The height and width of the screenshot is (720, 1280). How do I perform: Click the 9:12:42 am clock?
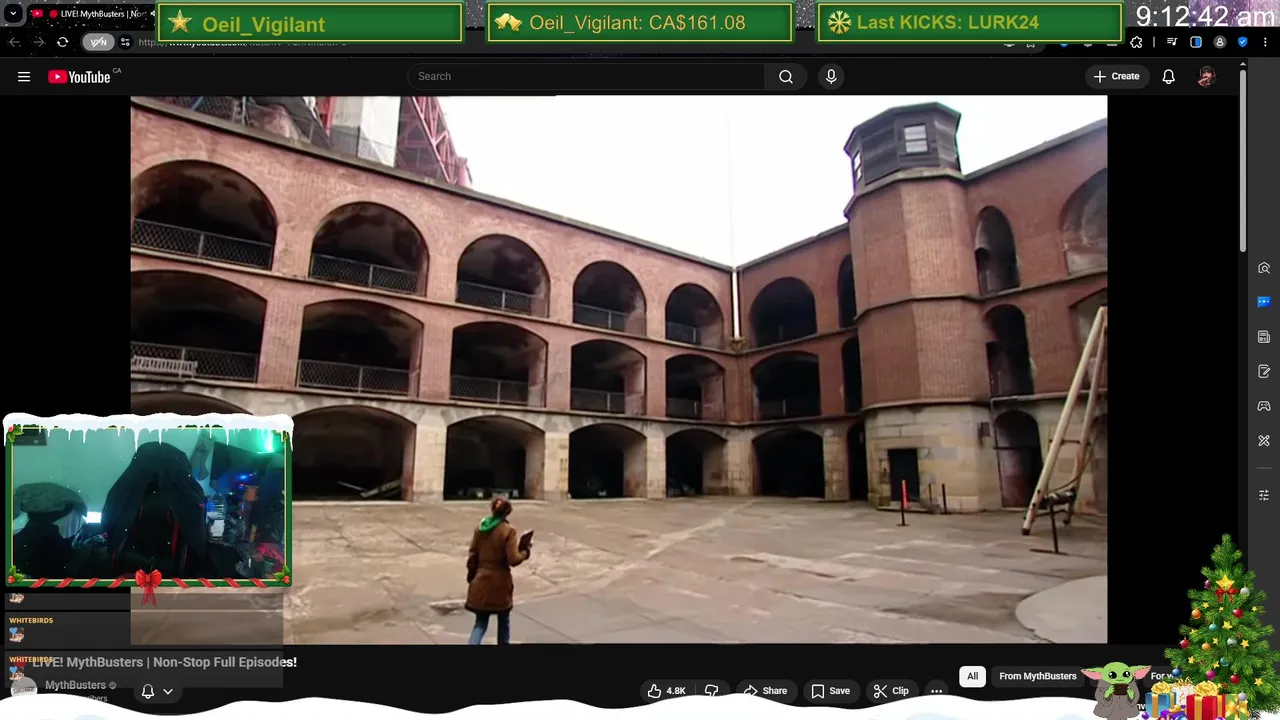1205,17
